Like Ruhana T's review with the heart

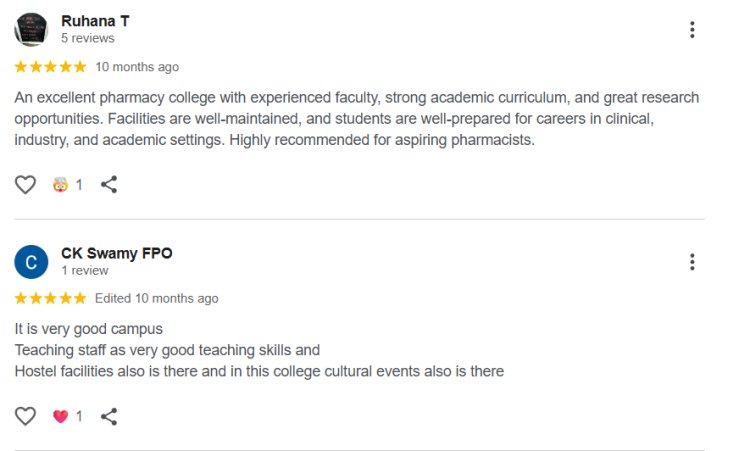[x=25, y=184]
